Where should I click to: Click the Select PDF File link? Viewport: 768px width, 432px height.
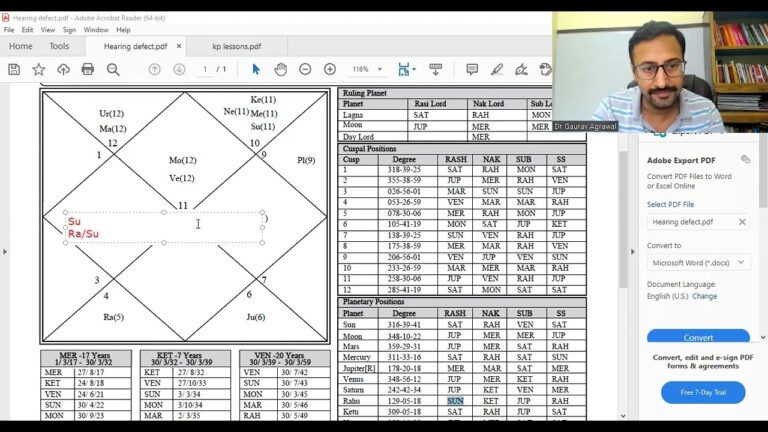pyautogui.click(x=670, y=205)
